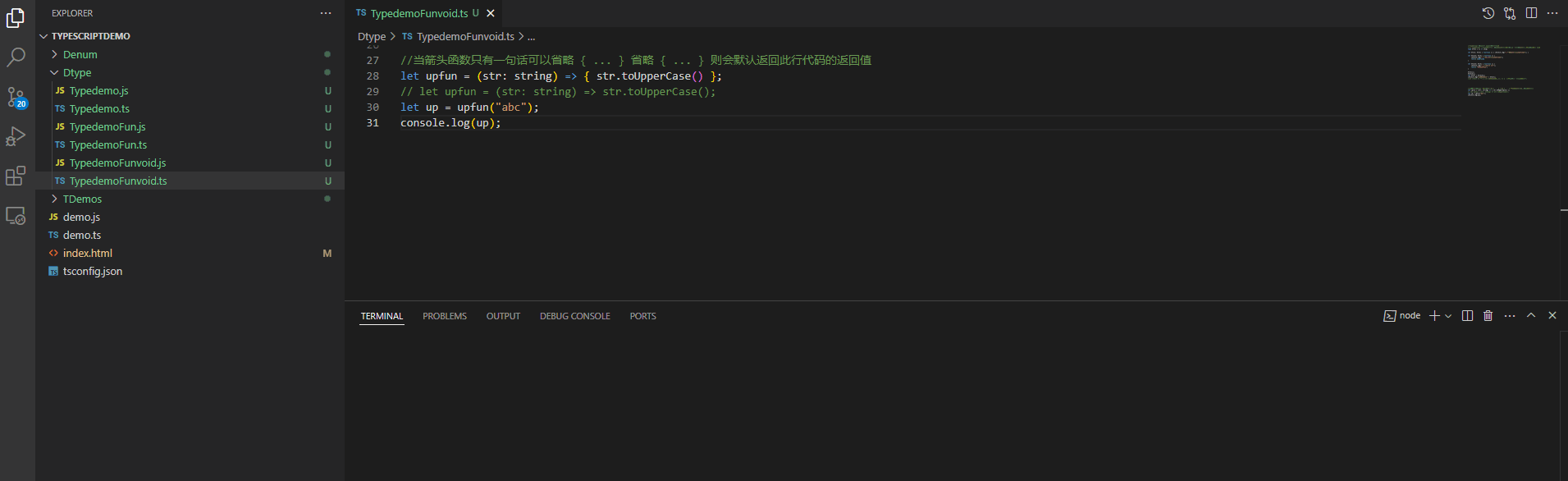Open the Extensions view
1568x481 pixels.
tap(16, 176)
